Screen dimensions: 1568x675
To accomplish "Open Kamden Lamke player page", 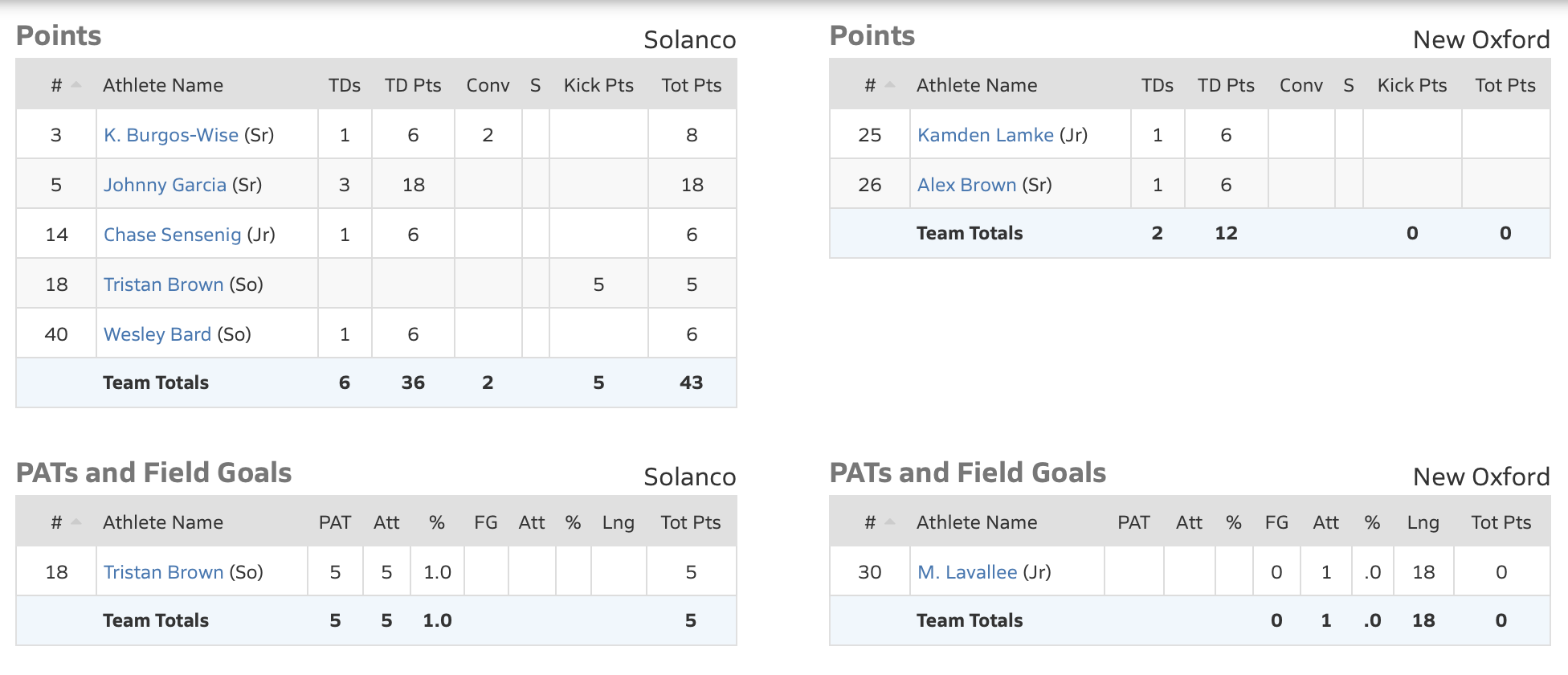I will tap(985, 135).
